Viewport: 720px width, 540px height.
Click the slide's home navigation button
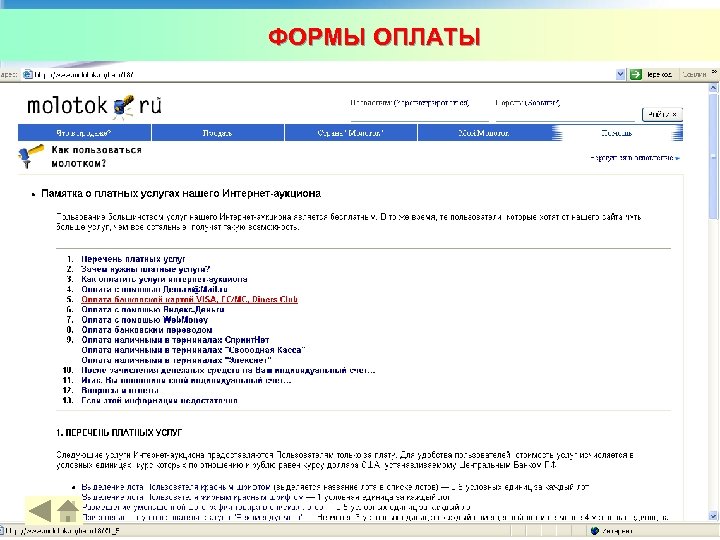[68, 511]
